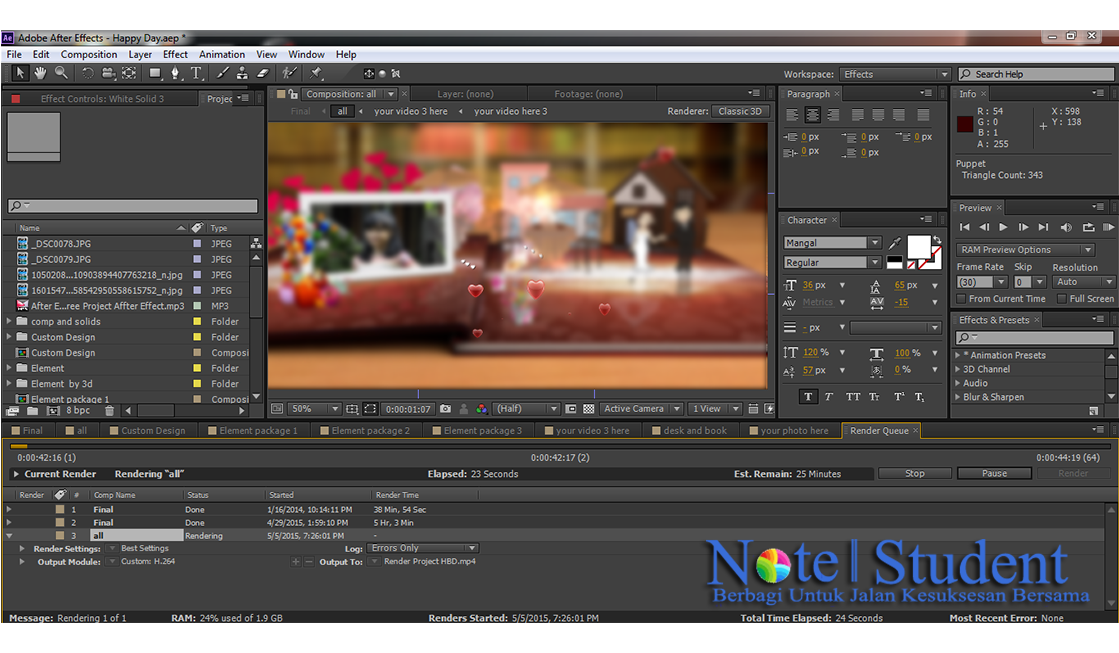
Task: Open the Errors Only log dropdown
Action: (x=422, y=548)
